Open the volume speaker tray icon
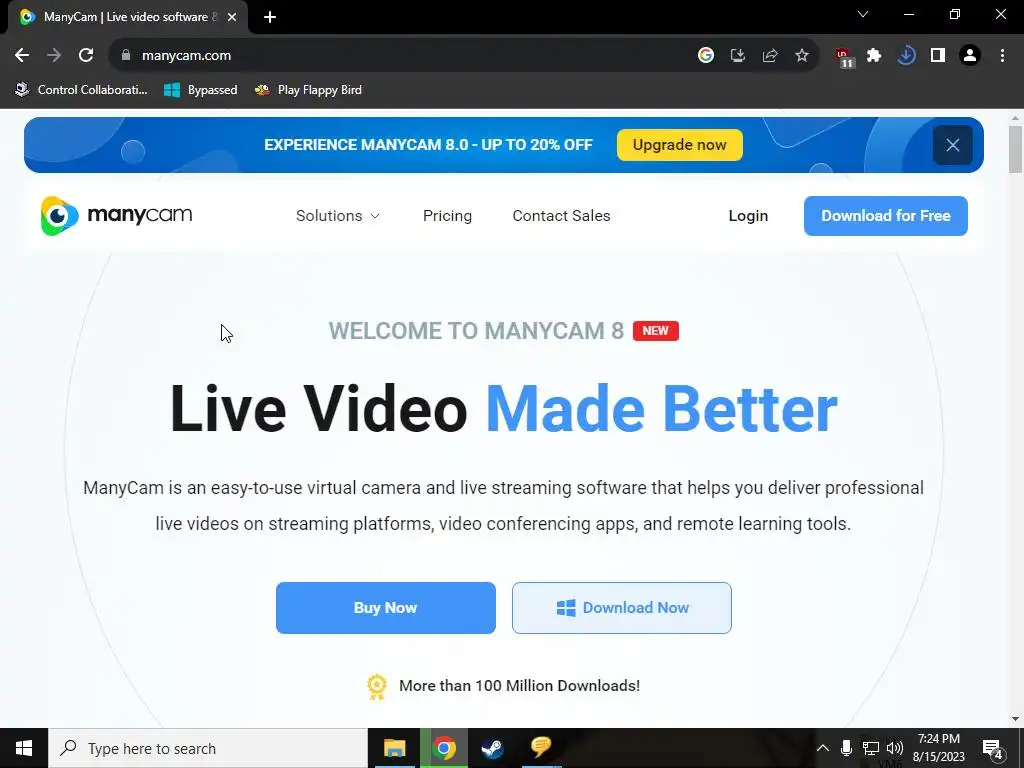The height and width of the screenshot is (768, 1024). (895, 748)
